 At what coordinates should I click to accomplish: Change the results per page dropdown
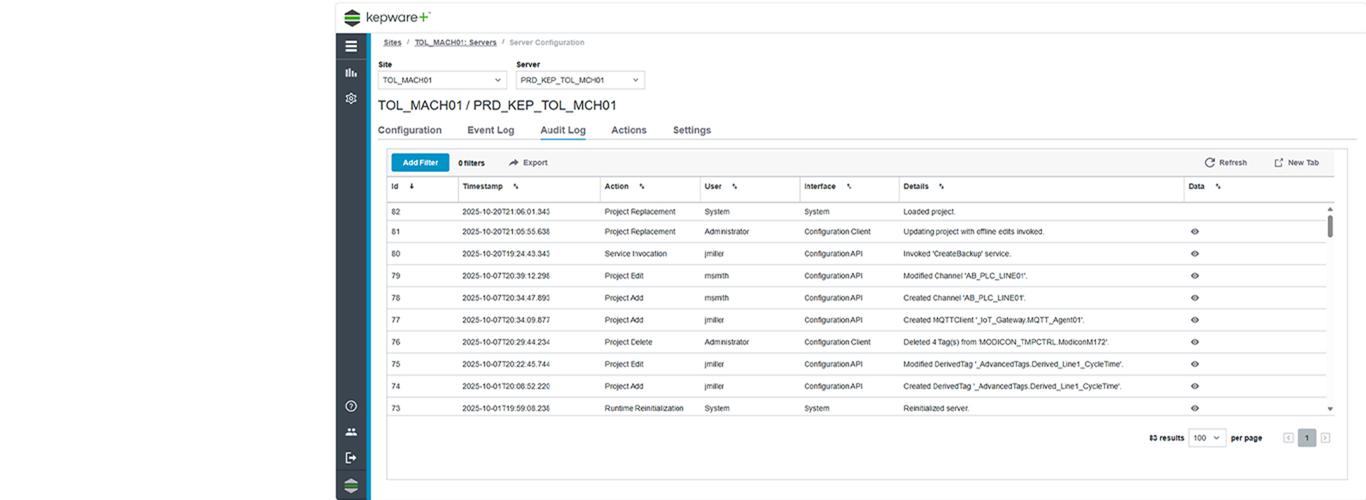tap(1207, 438)
